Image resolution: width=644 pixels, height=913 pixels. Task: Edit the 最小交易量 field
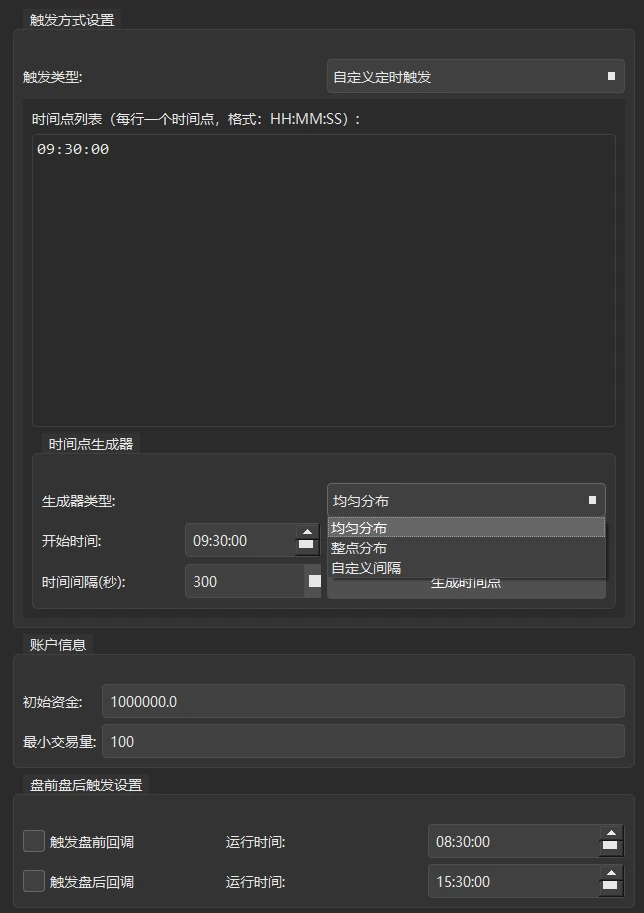pyautogui.click(x=363, y=741)
